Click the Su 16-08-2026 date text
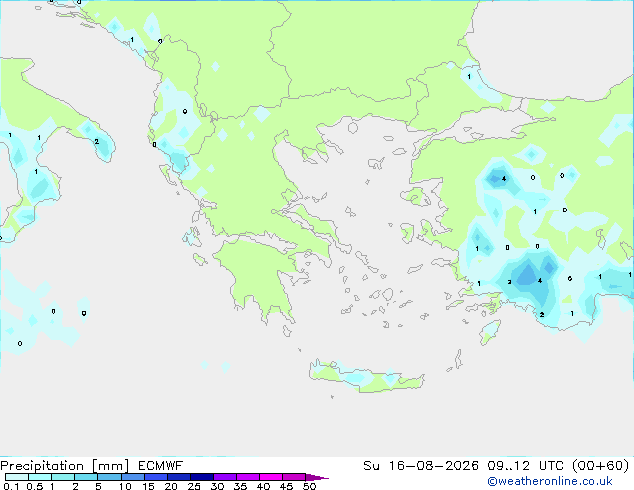Screen dimensions: 634x490 point(421,466)
